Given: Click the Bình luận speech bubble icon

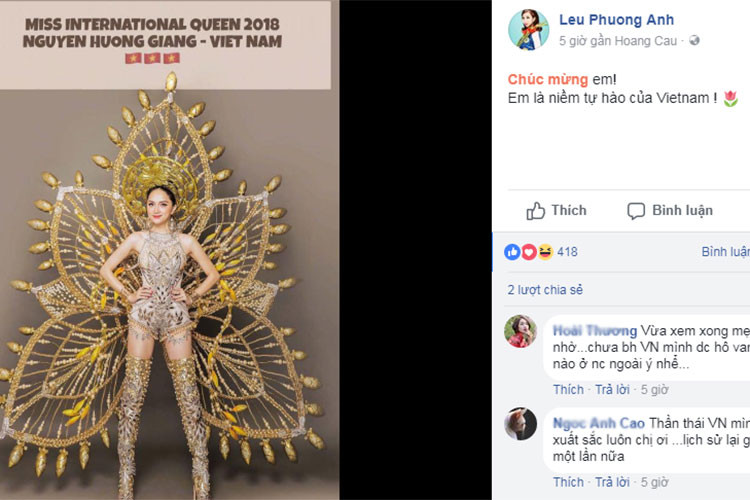Looking at the screenshot, I should click(636, 211).
